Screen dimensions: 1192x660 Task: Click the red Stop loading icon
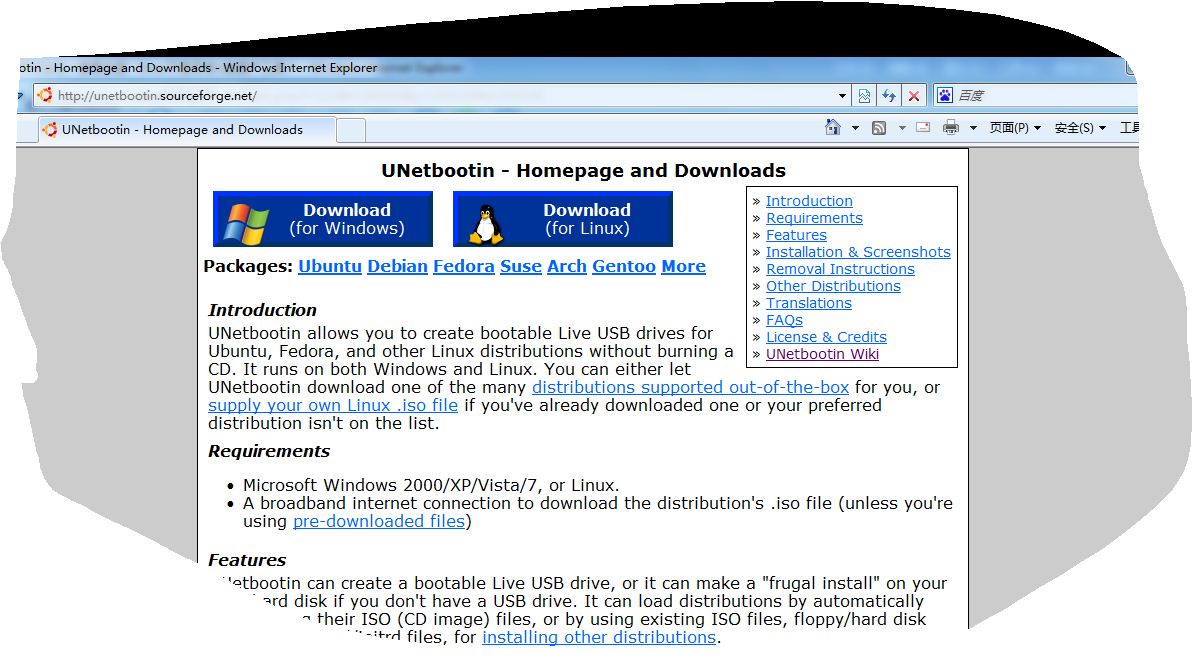[914, 96]
